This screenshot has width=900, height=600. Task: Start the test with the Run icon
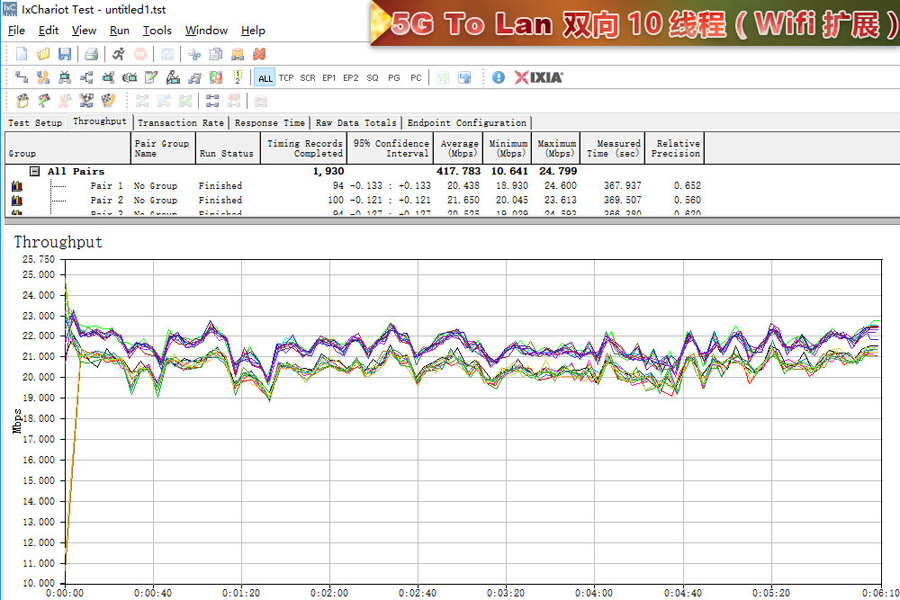(x=119, y=54)
